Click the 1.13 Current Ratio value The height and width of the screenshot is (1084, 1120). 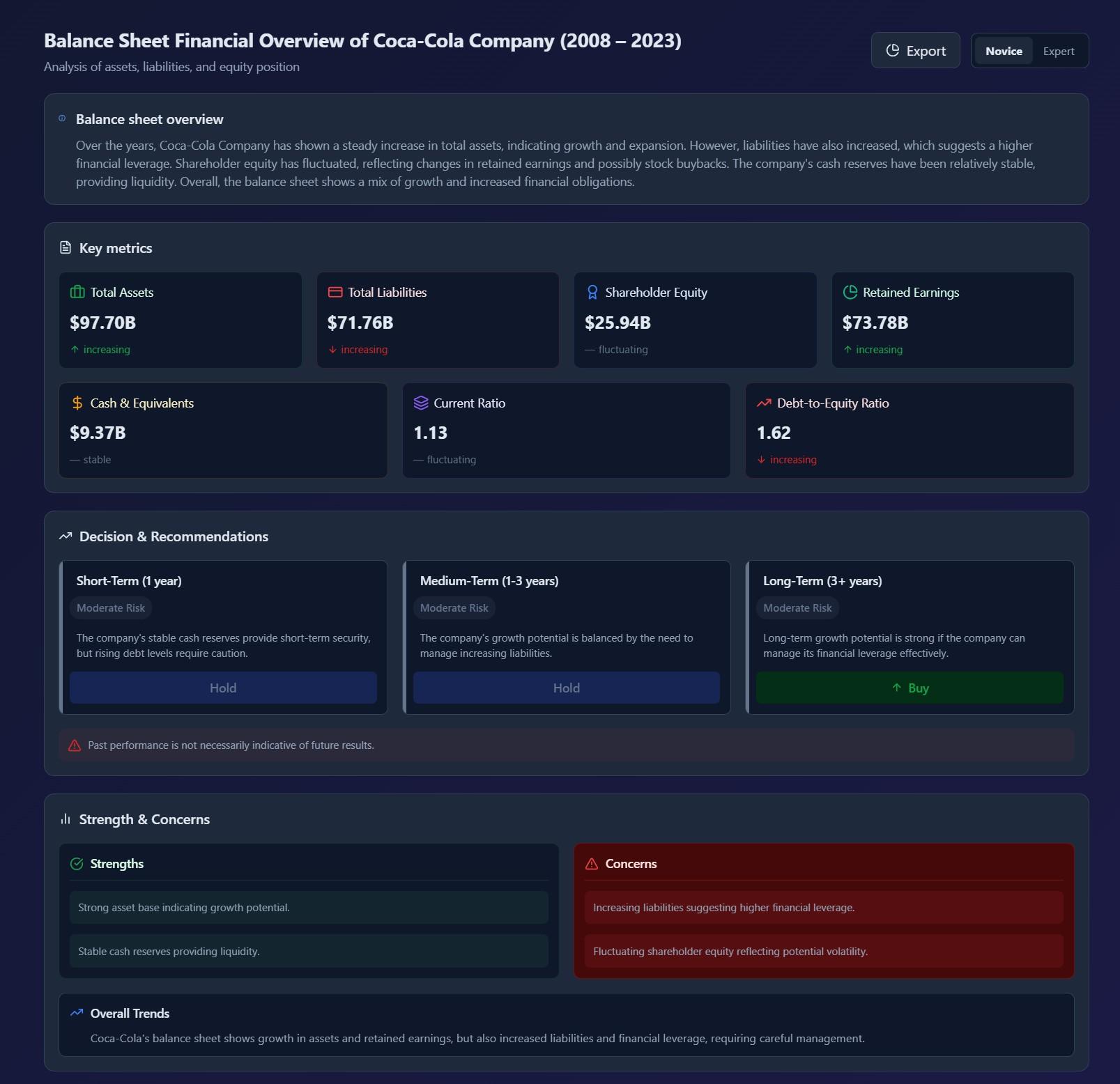click(x=431, y=433)
